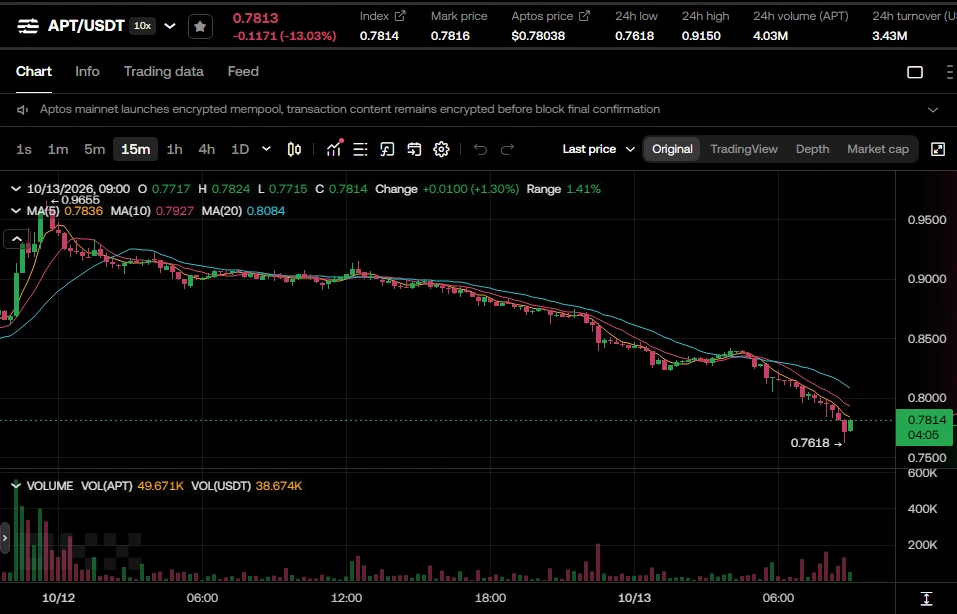Redo the last chart action
Image resolution: width=957 pixels, height=614 pixels.
point(507,149)
